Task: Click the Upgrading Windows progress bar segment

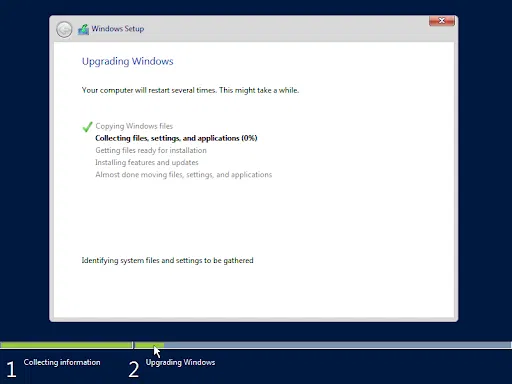Action: (x=322, y=345)
